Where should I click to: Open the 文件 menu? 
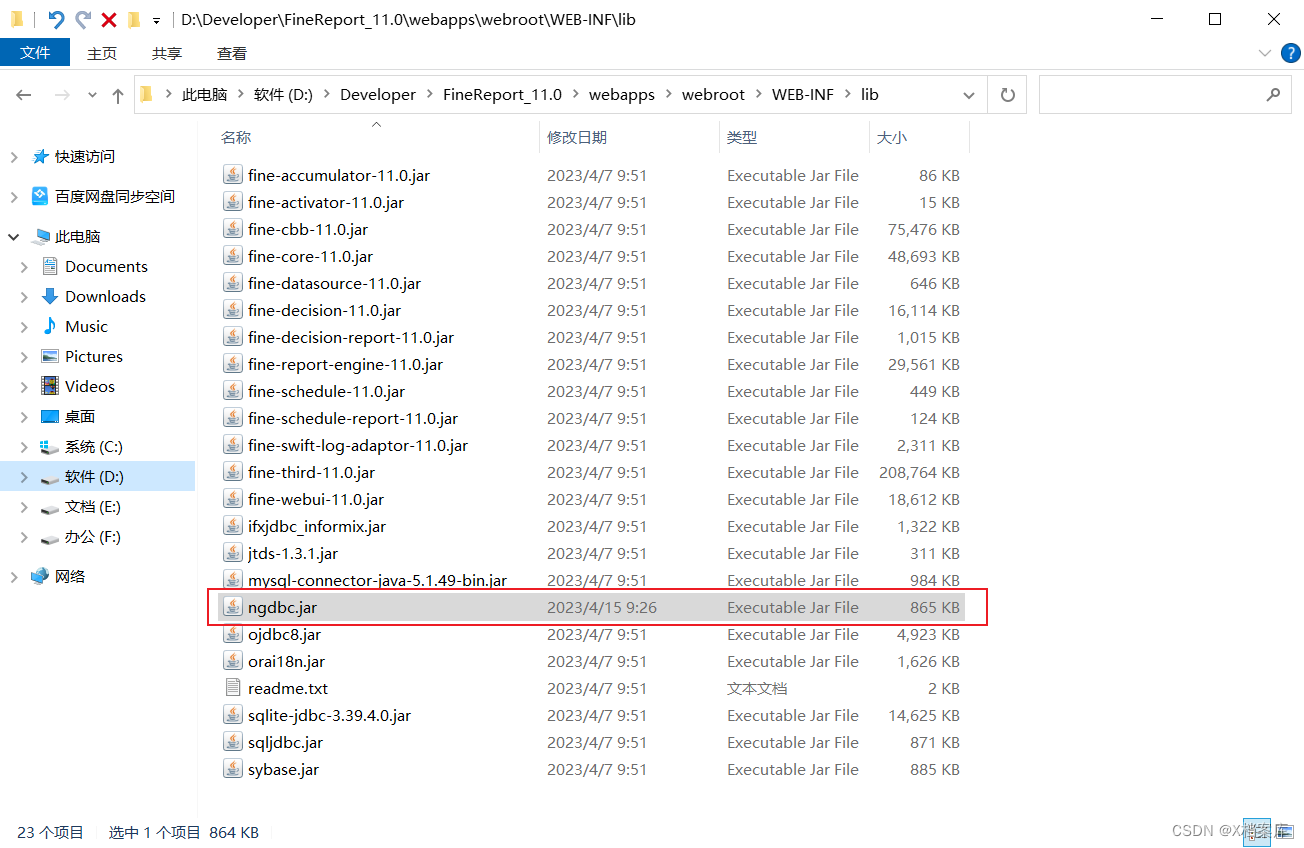tap(35, 53)
